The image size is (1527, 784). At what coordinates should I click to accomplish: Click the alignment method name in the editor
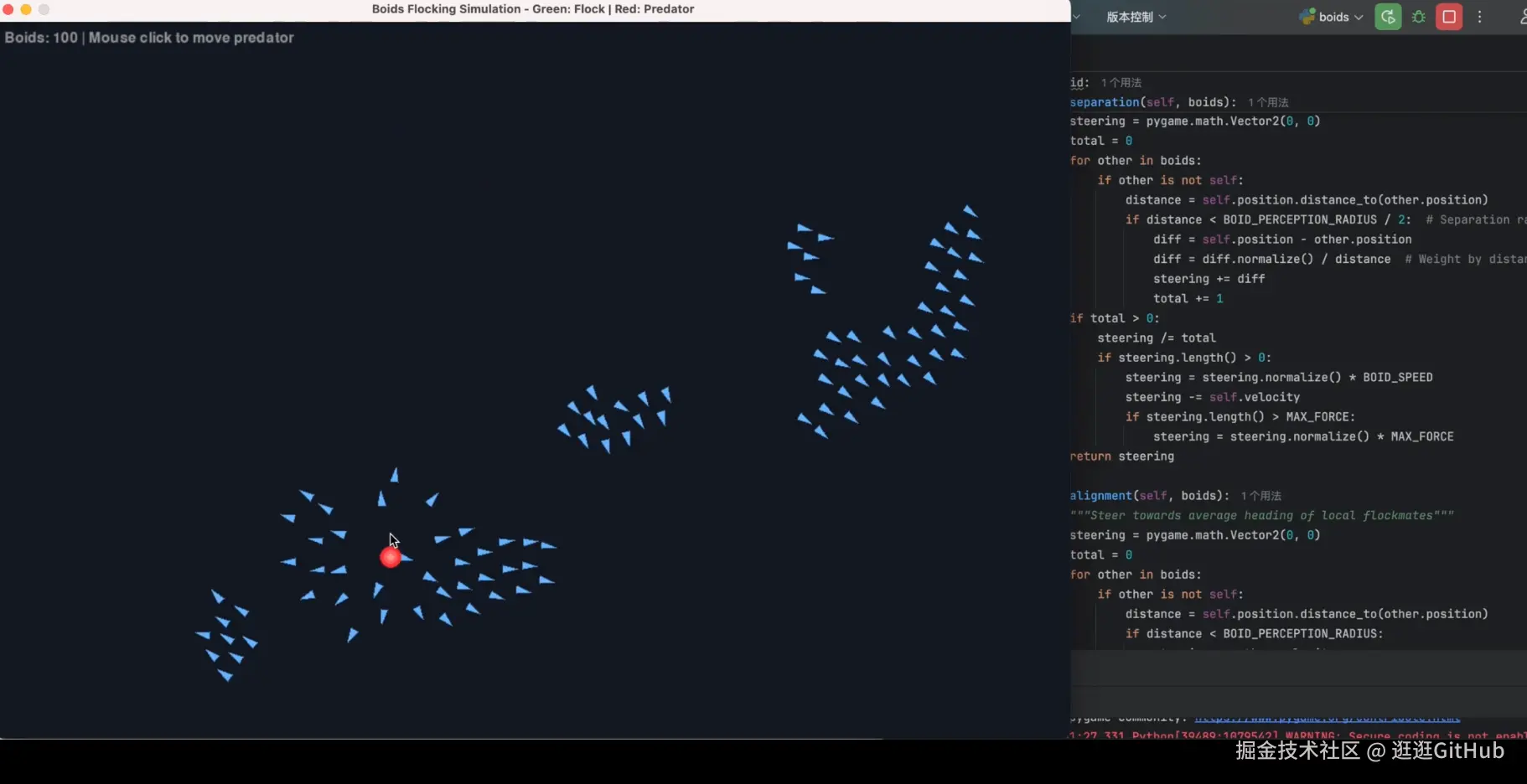pos(1100,496)
